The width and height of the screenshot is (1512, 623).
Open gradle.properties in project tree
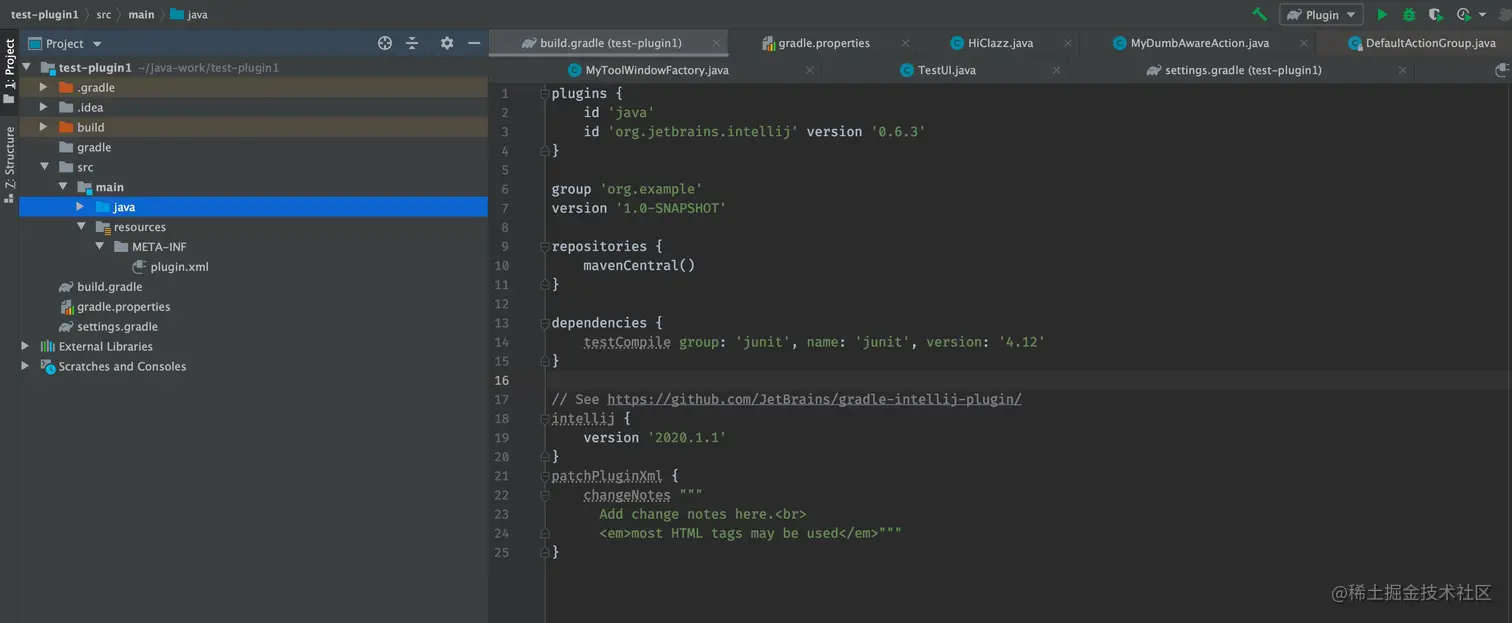point(124,307)
